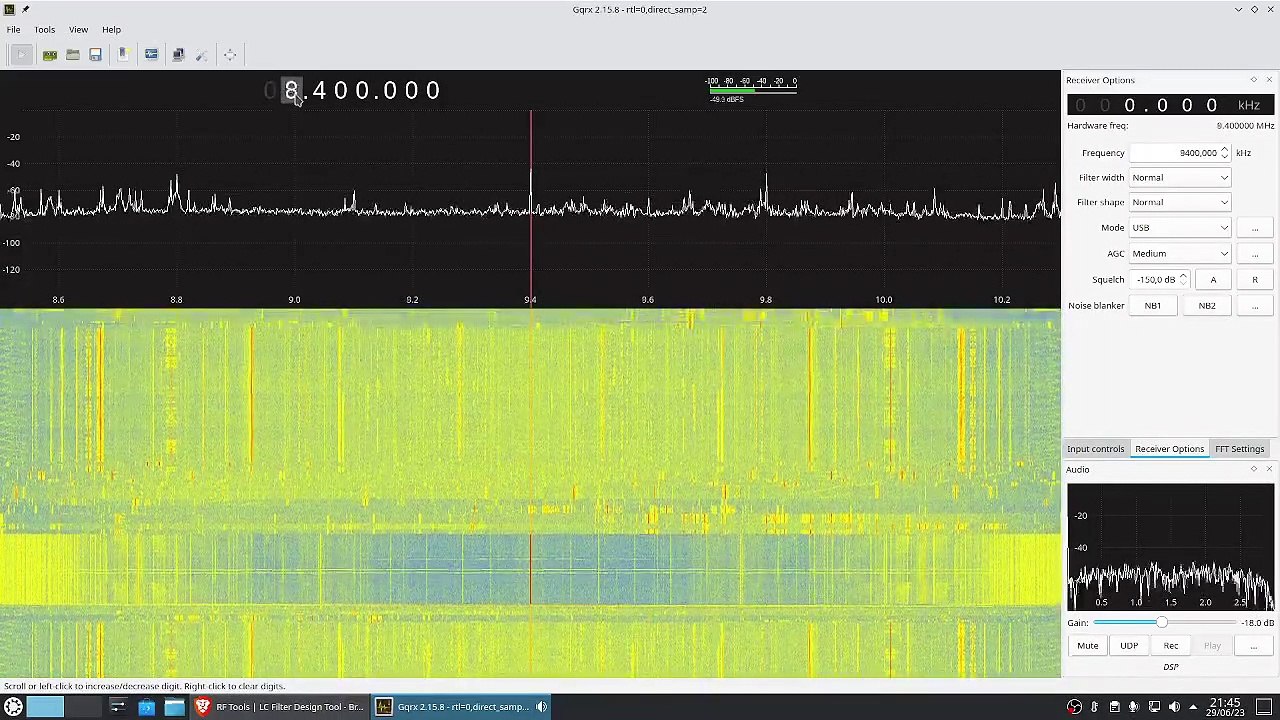The image size is (1280, 720).
Task: Switch to the FFT Settings tab
Action: pos(1239,449)
